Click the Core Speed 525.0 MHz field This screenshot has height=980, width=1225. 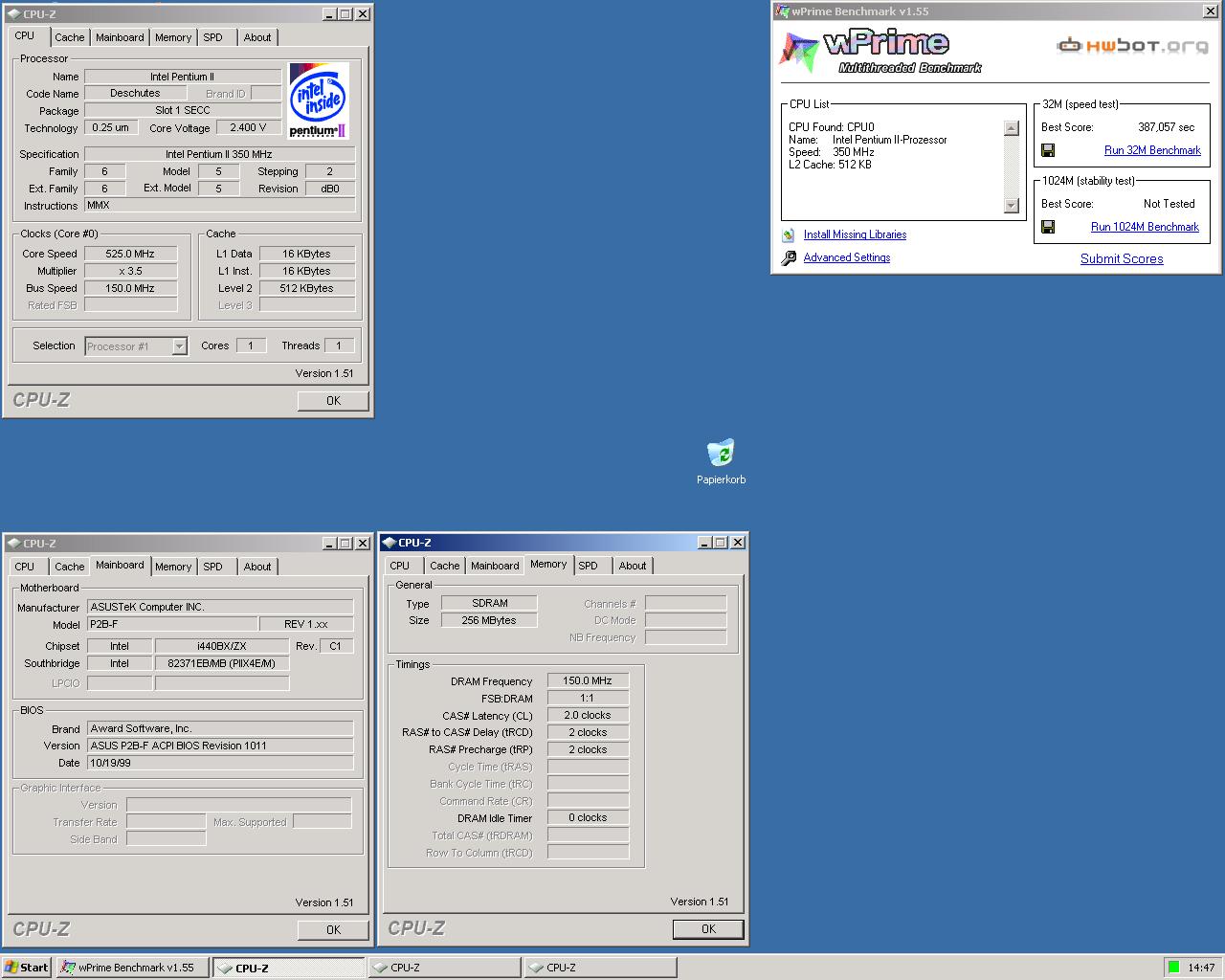click(131, 254)
